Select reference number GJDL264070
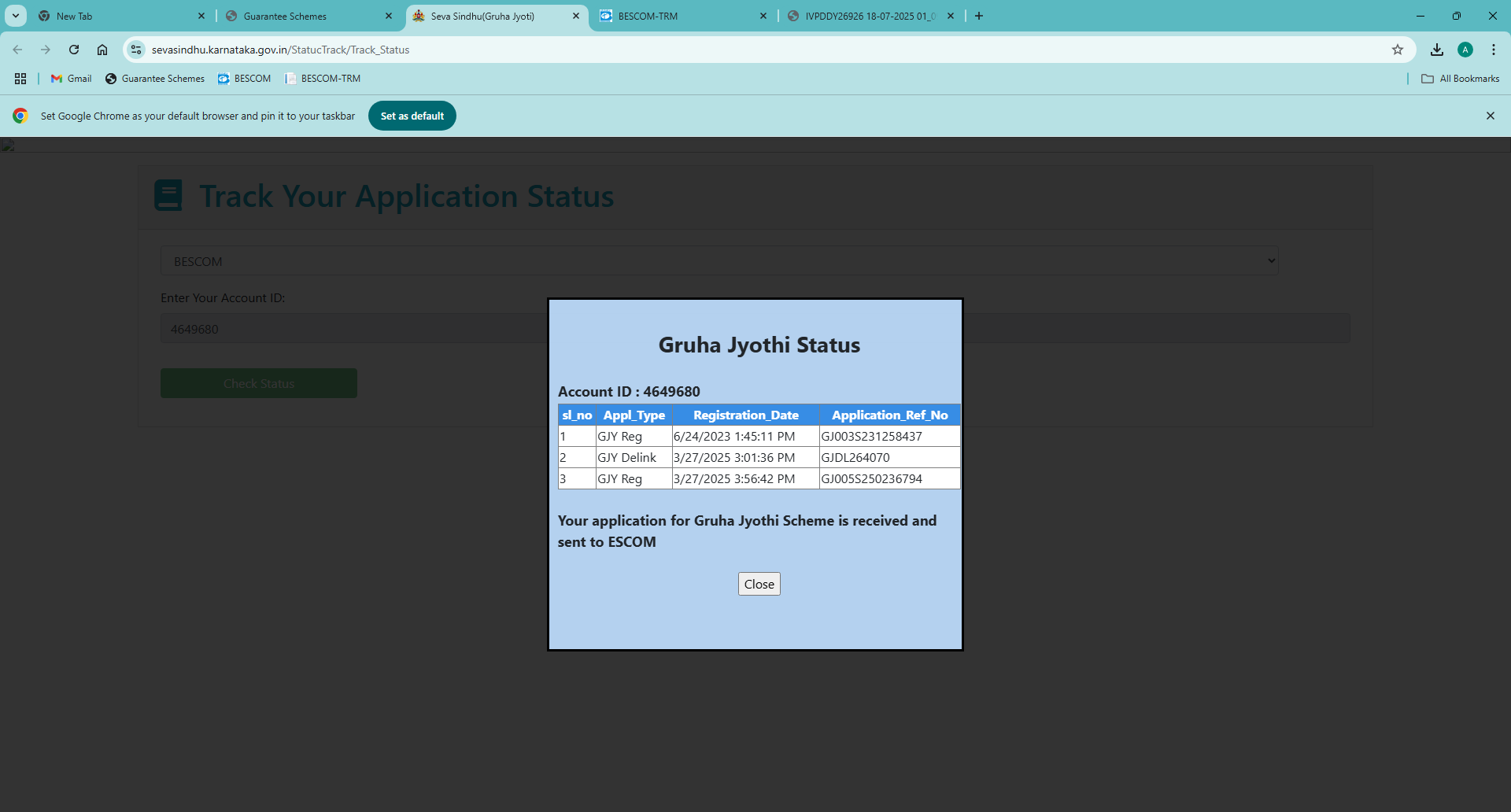Image resolution: width=1511 pixels, height=812 pixels. pos(855,457)
